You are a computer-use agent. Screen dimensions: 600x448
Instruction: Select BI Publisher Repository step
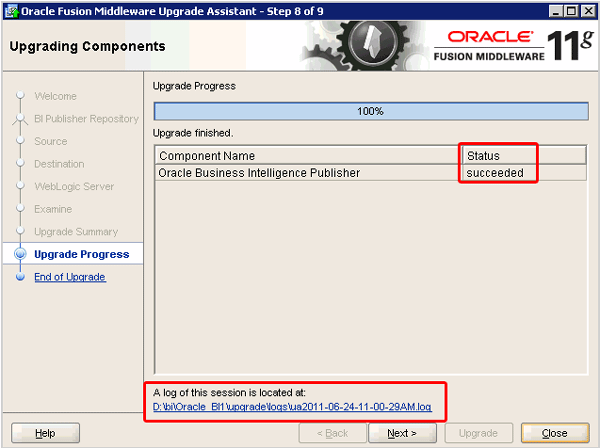tap(86, 119)
